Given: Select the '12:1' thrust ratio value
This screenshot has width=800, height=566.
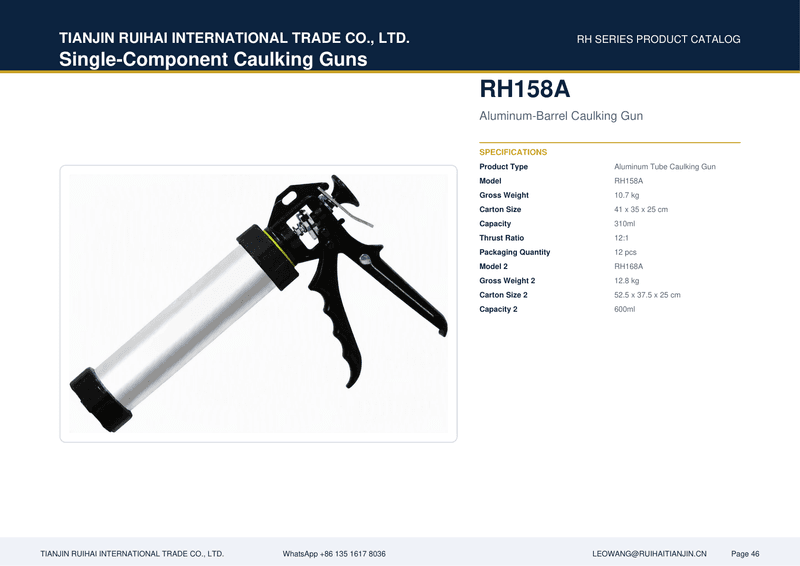Looking at the screenshot, I should click(621, 238).
